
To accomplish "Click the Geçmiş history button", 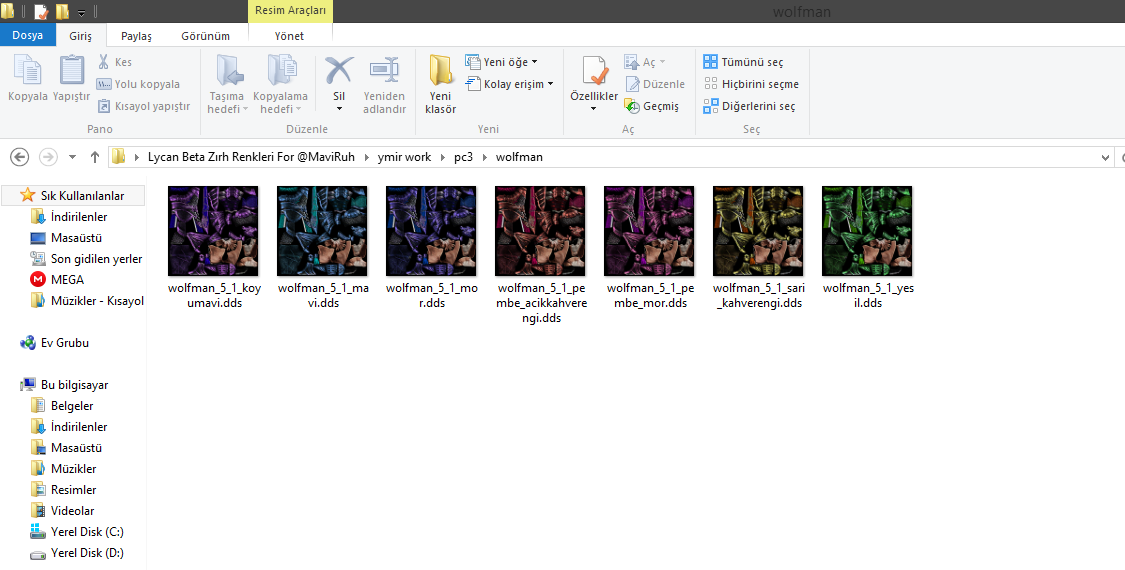I will (651, 106).
